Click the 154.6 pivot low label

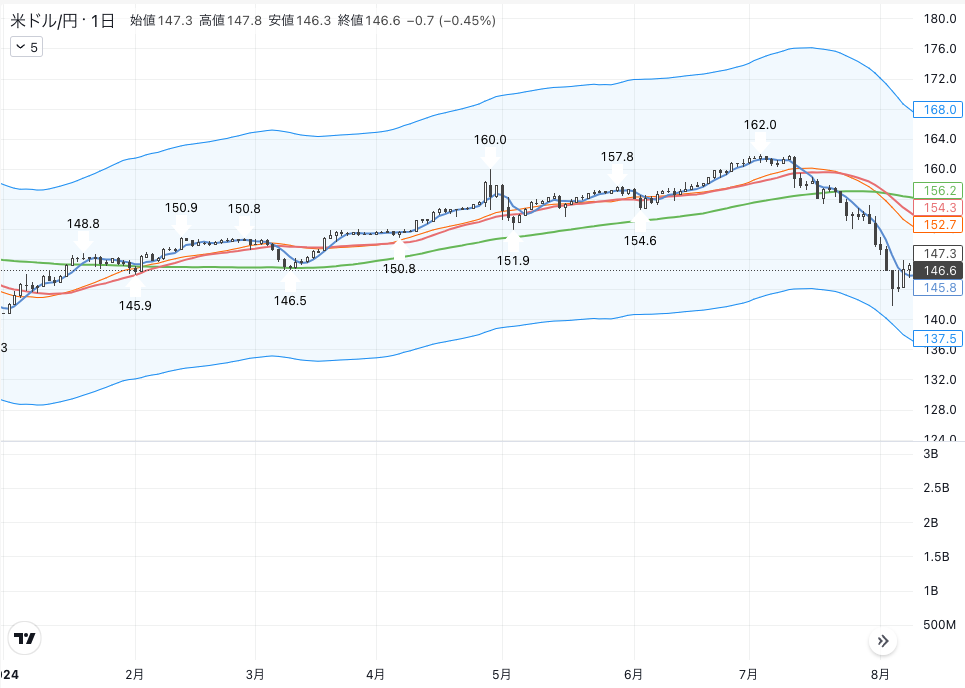(x=640, y=241)
